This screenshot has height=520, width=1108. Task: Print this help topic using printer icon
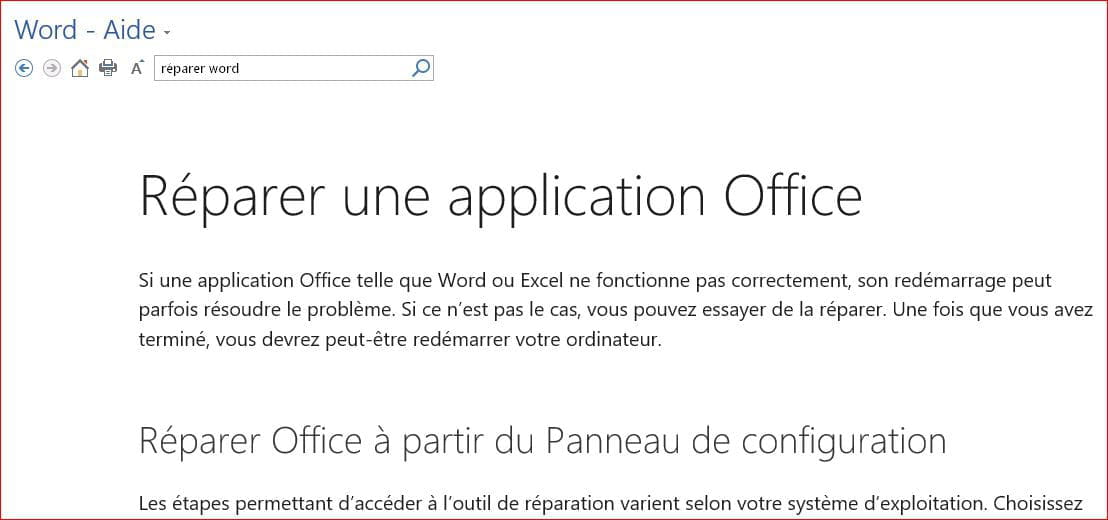[108, 68]
